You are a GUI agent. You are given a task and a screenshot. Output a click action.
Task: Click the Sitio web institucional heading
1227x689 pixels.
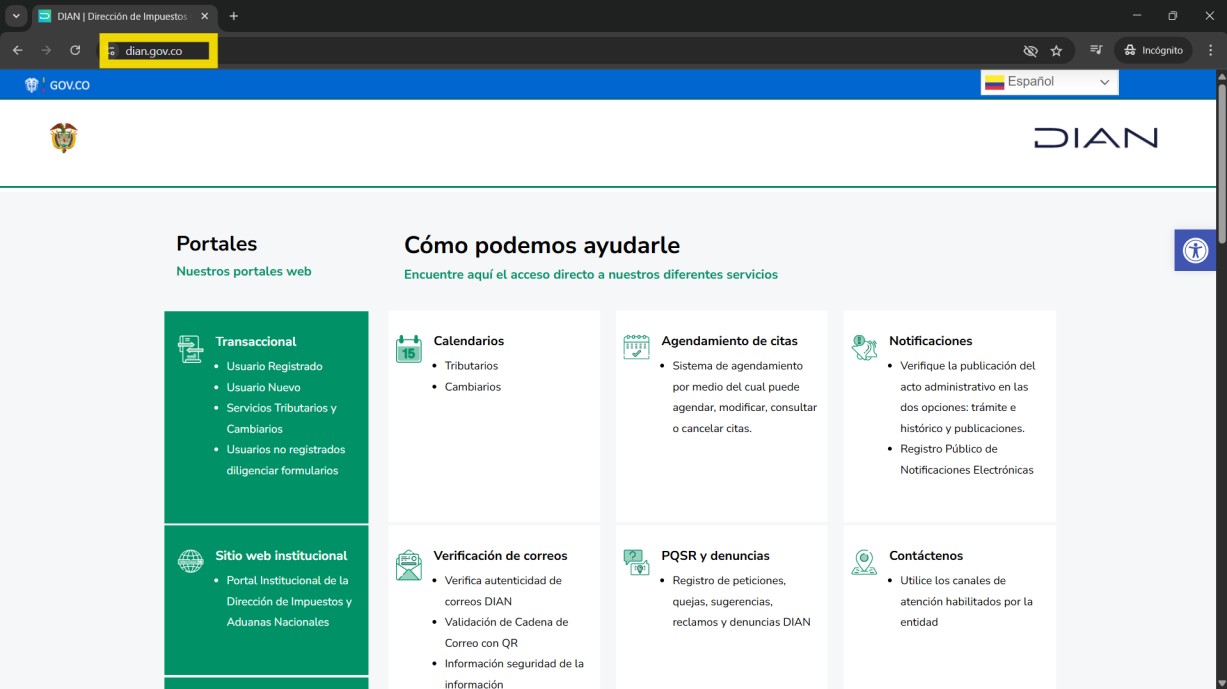(x=281, y=556)
